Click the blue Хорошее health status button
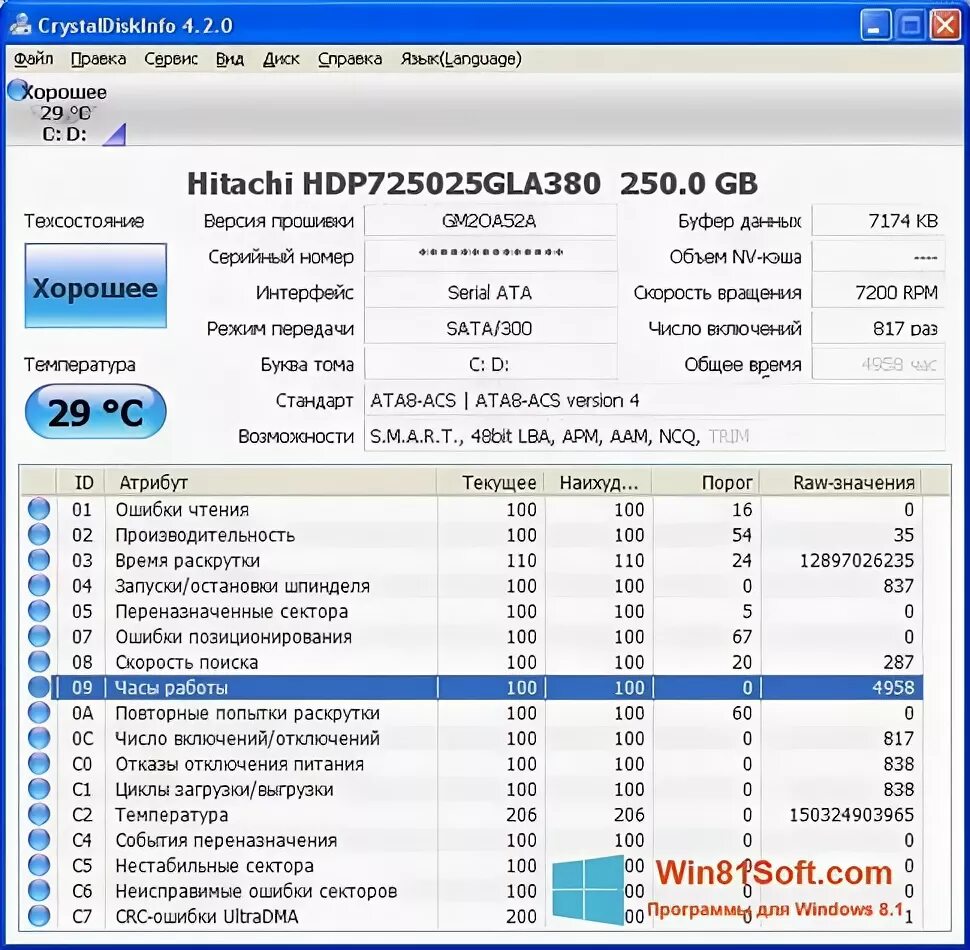This screenshot has width=970, height=950. pyautogui.click(x=95, y=285)
